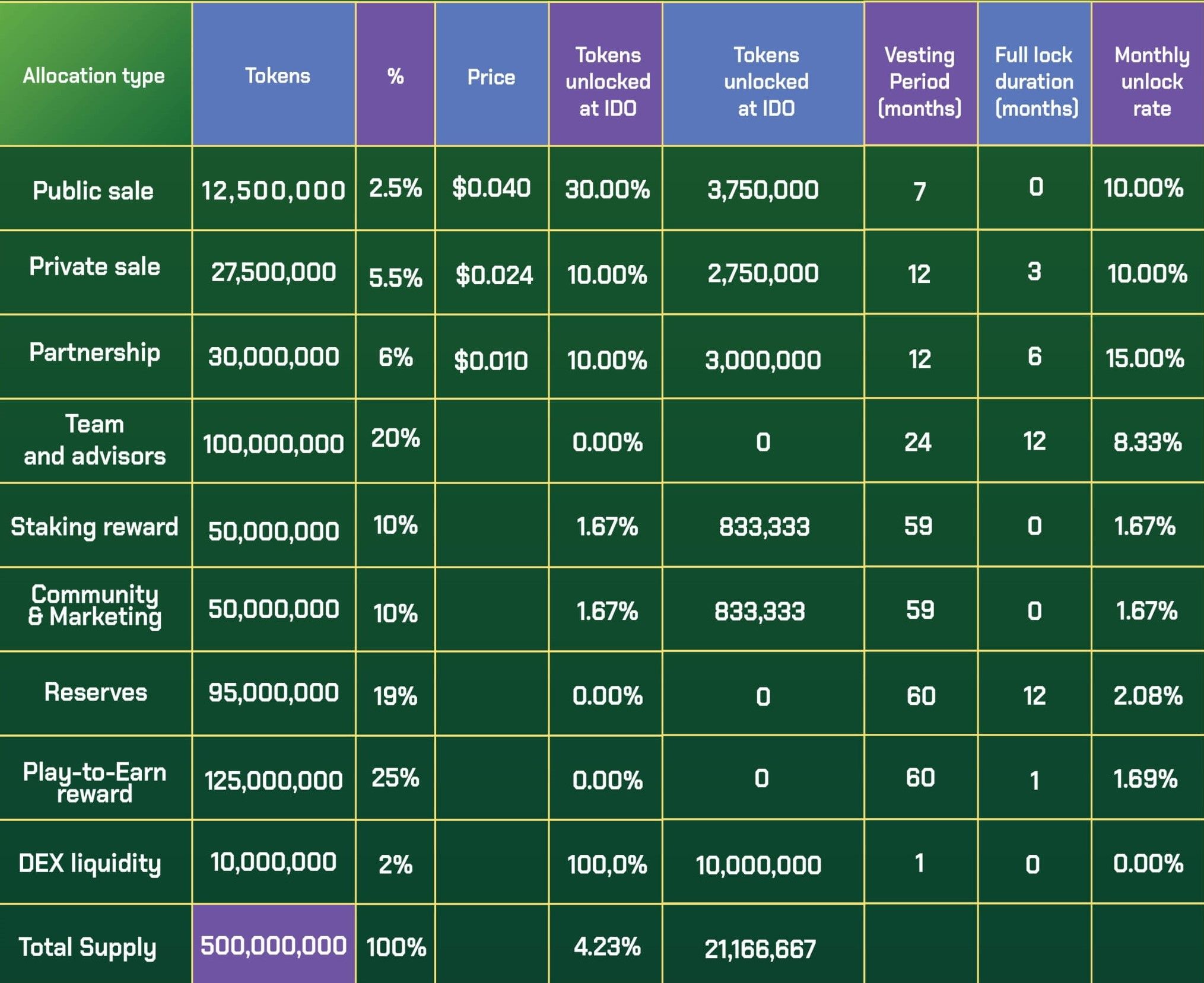This screenshot has height=983, width=1204.
Task: Click the Full lock duration header
Action: pyautogui.click(x=1034, y=81)
